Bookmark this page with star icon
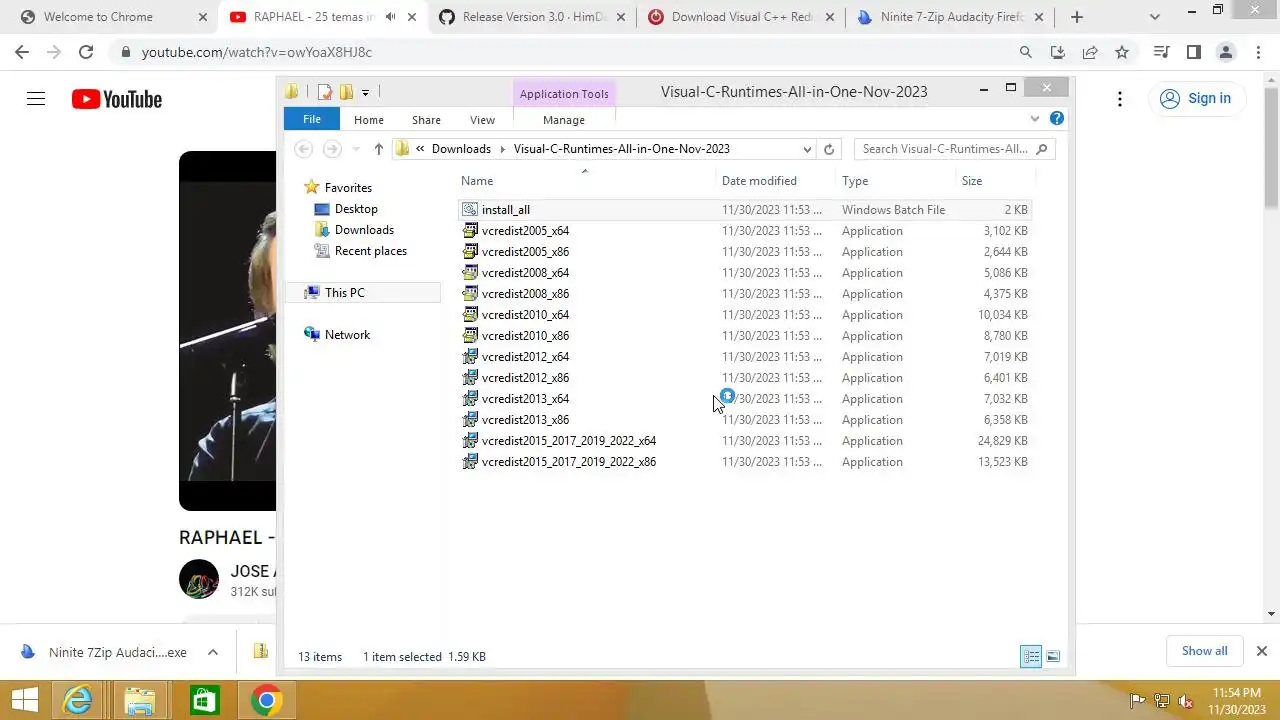This screenshot has width=1280, height=720. click(1122, 52)
